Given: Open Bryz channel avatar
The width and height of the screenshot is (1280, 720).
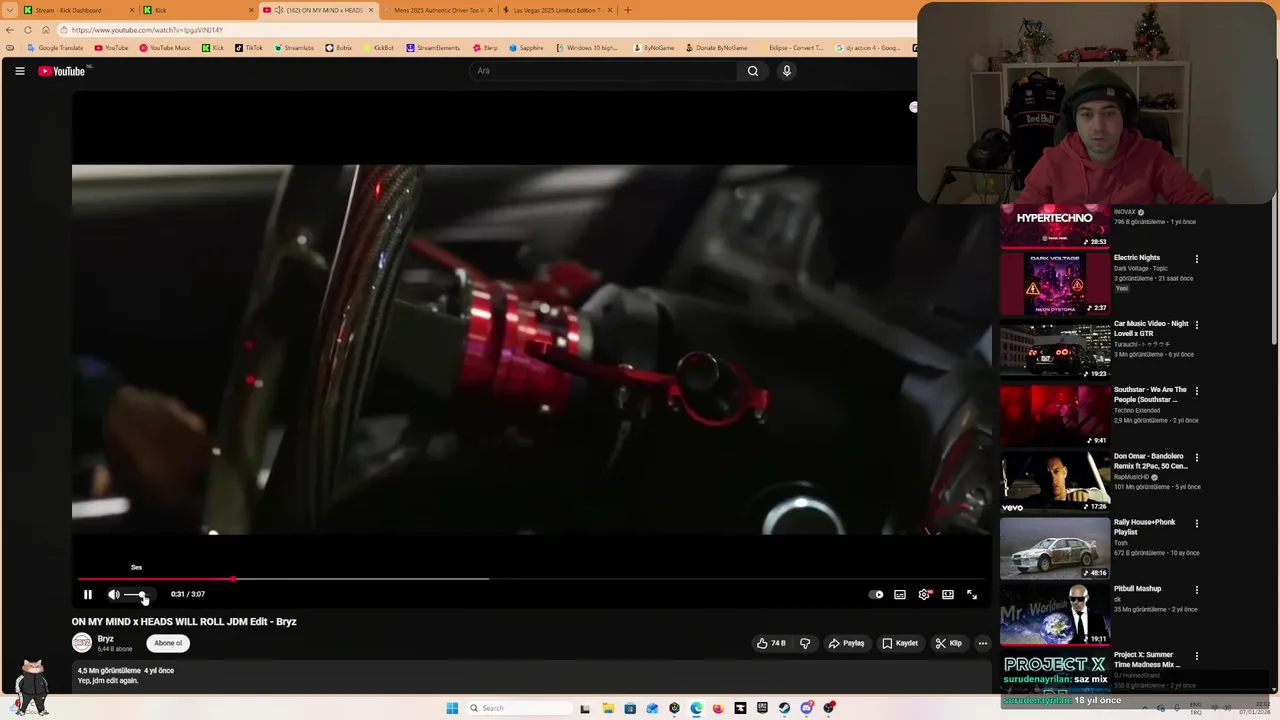Looking at the screenshot, I should tap(82, 643).
